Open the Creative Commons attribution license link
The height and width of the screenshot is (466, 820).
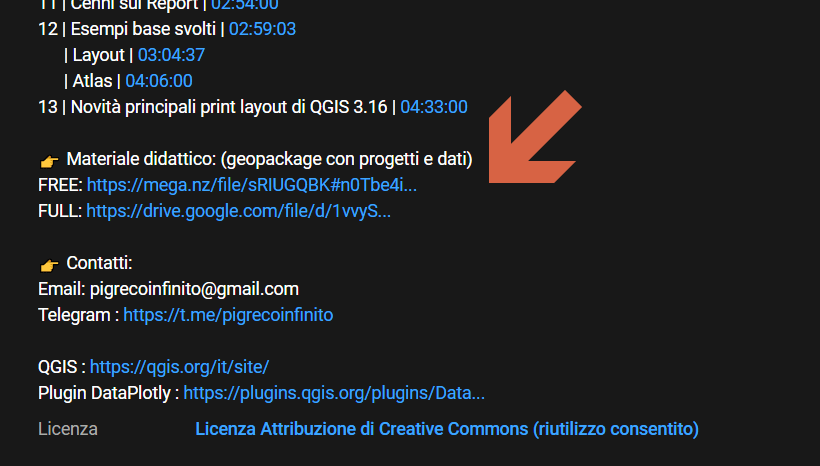point(446,429)
